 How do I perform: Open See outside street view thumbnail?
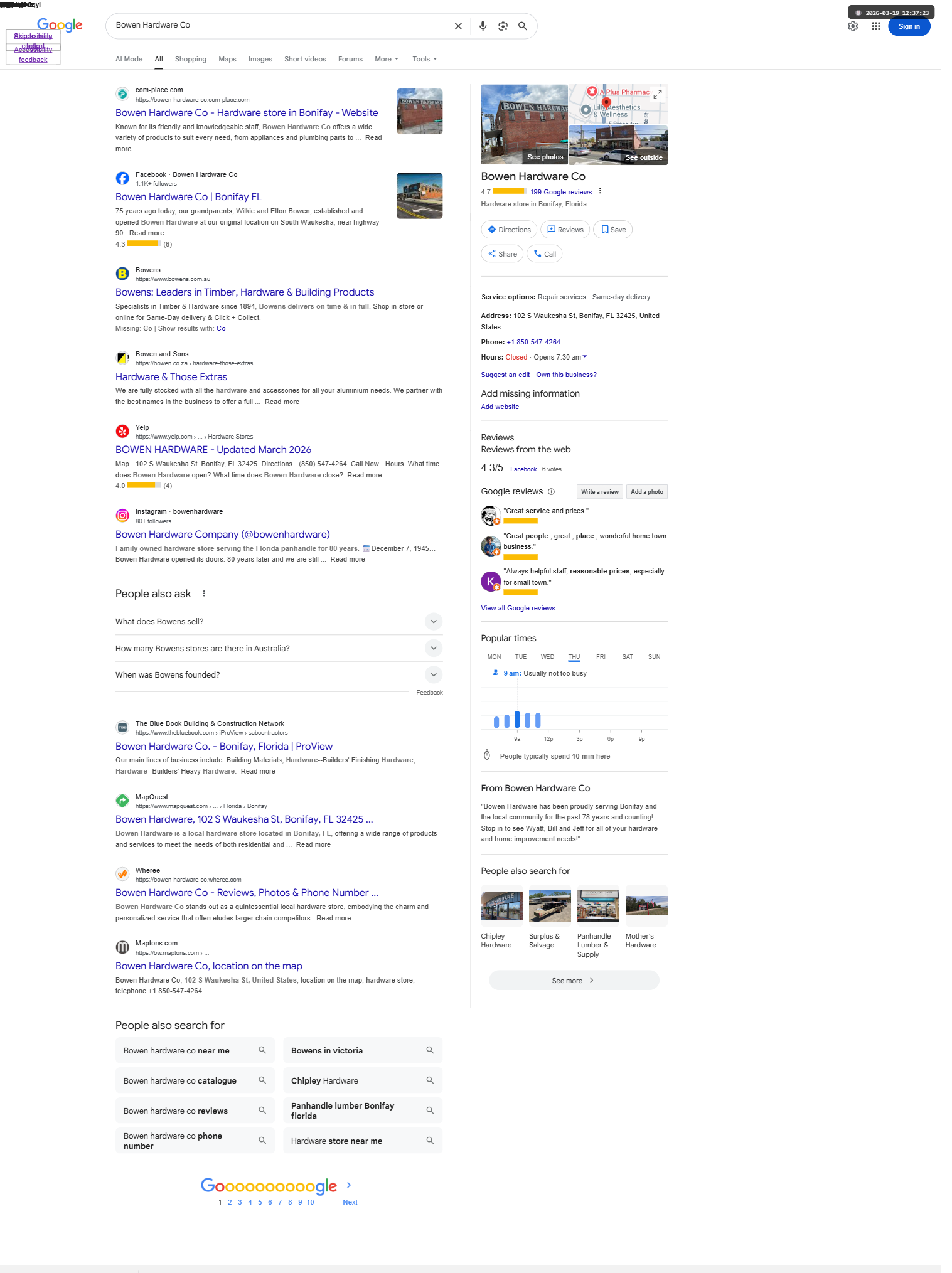pos(618,145)
